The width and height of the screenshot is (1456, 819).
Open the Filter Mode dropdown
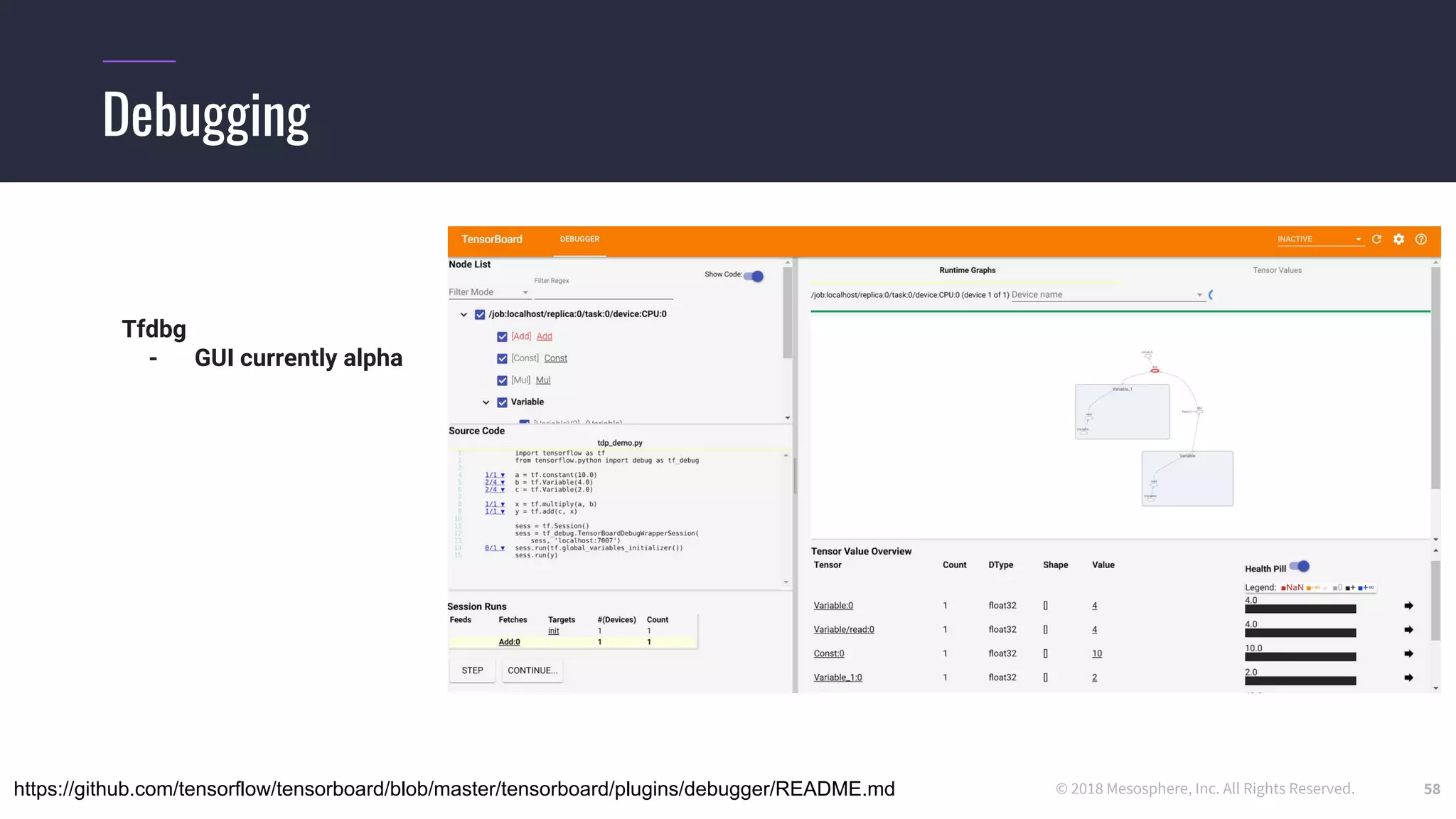coord(489,292)
